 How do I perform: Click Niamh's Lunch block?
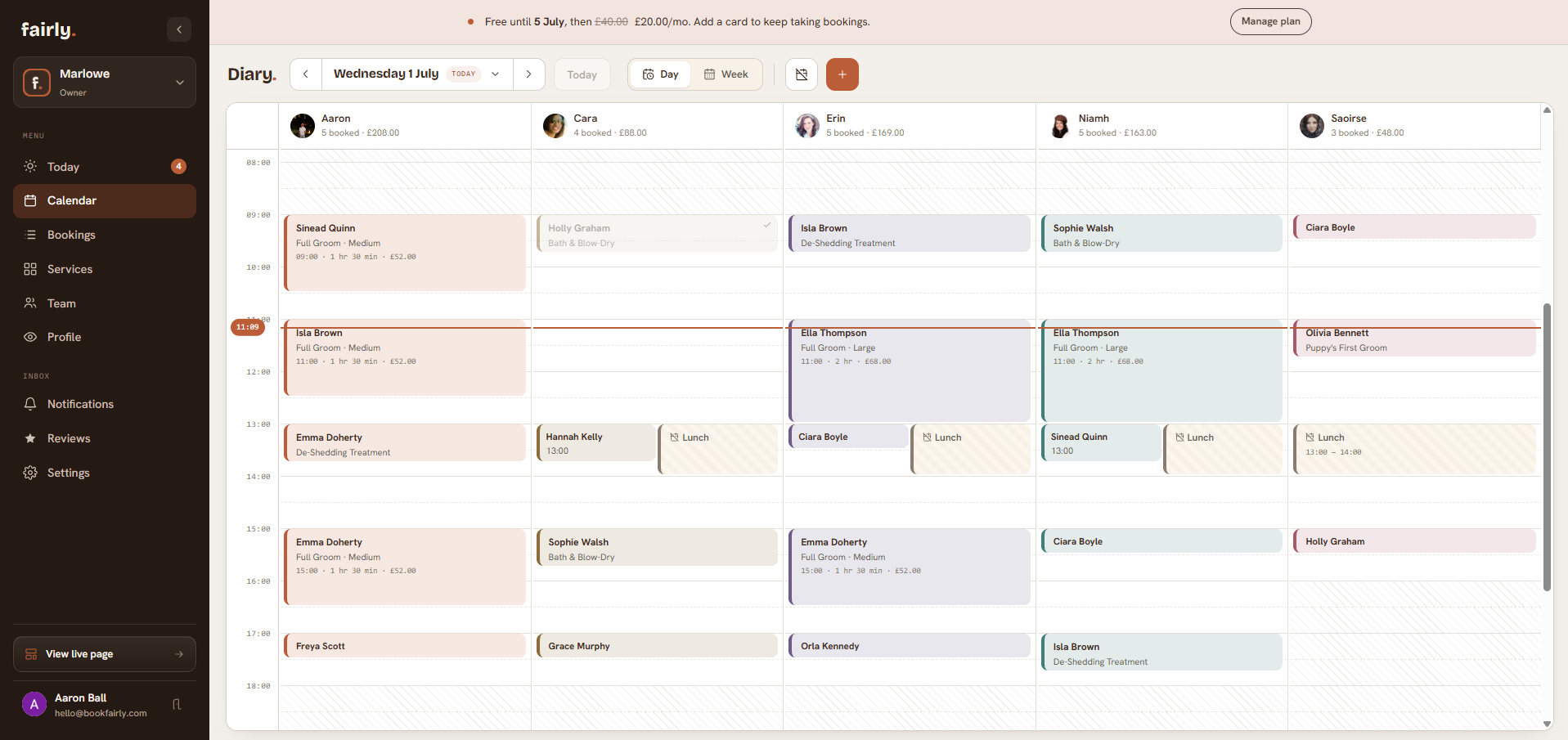1224,449
